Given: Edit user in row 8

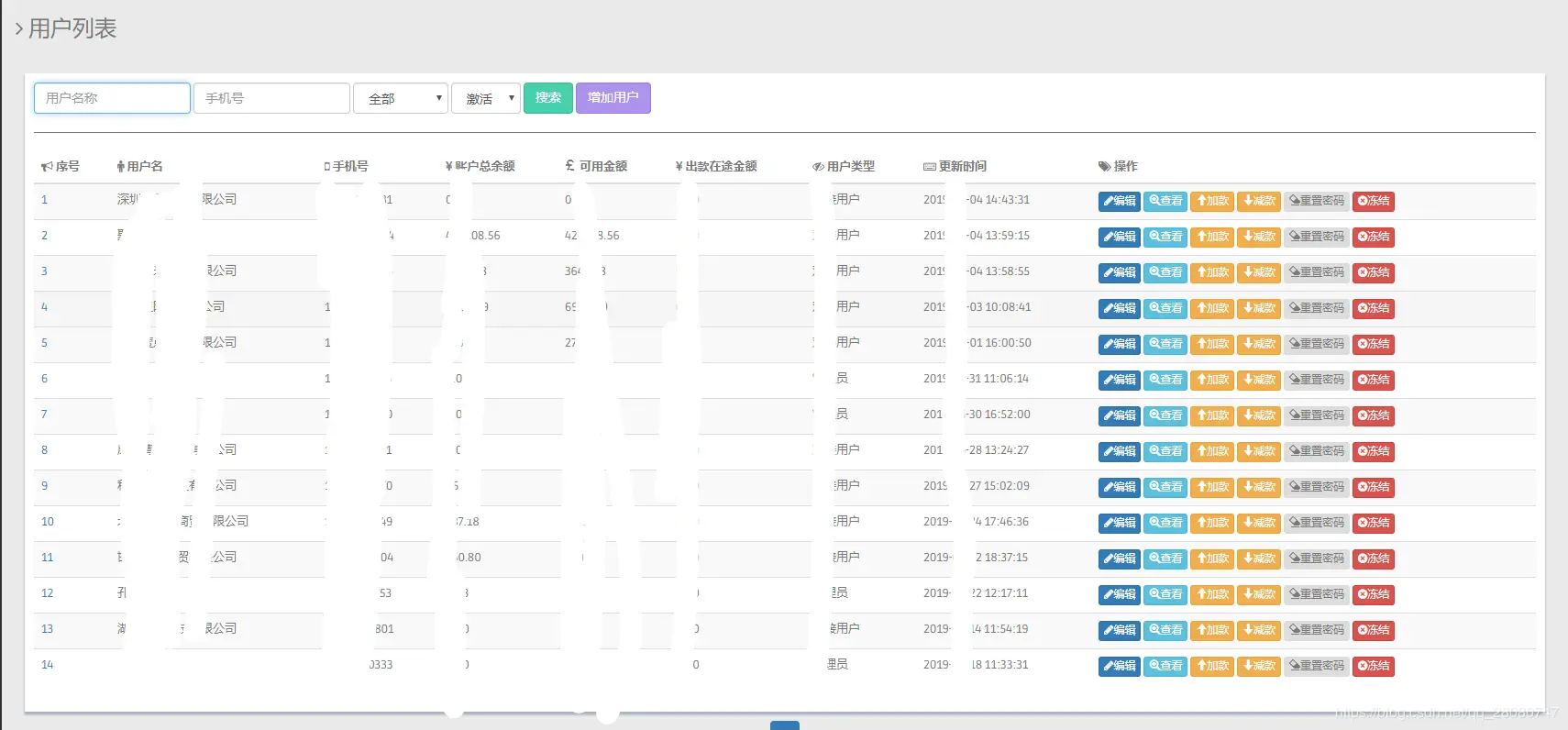Looking at the screenshot, I should click(x=1120, y=451).
